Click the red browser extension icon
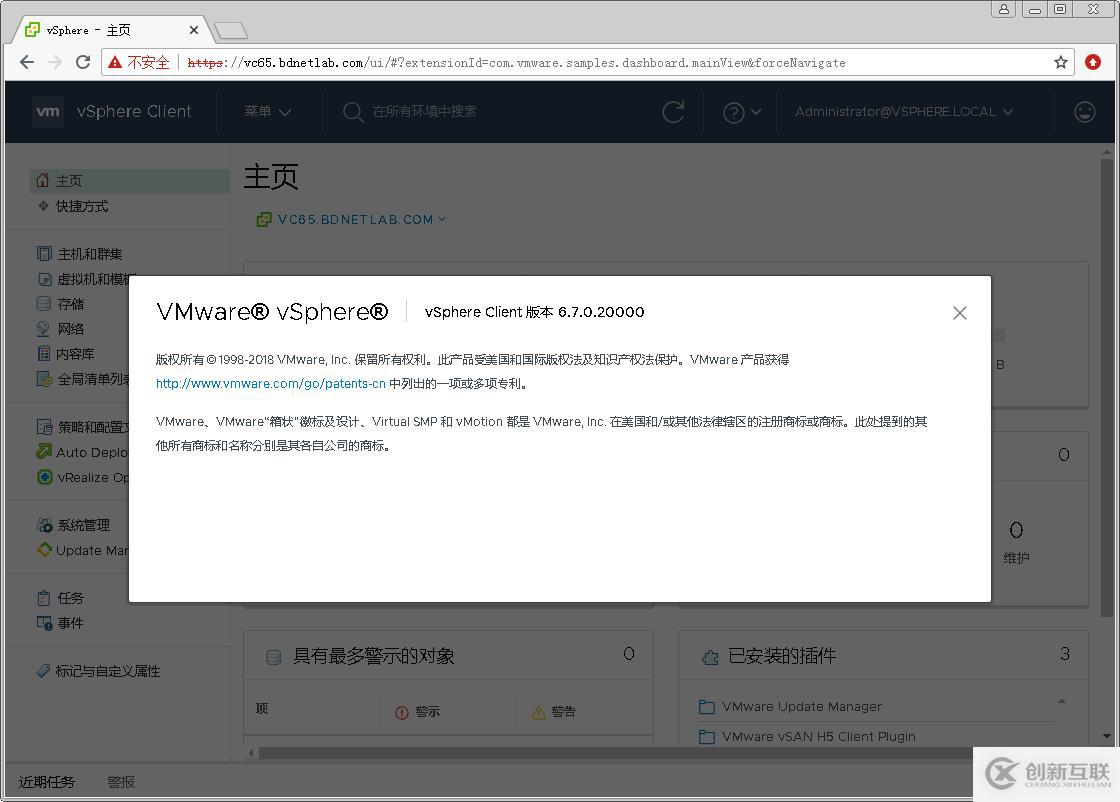 click(1093, 62)
